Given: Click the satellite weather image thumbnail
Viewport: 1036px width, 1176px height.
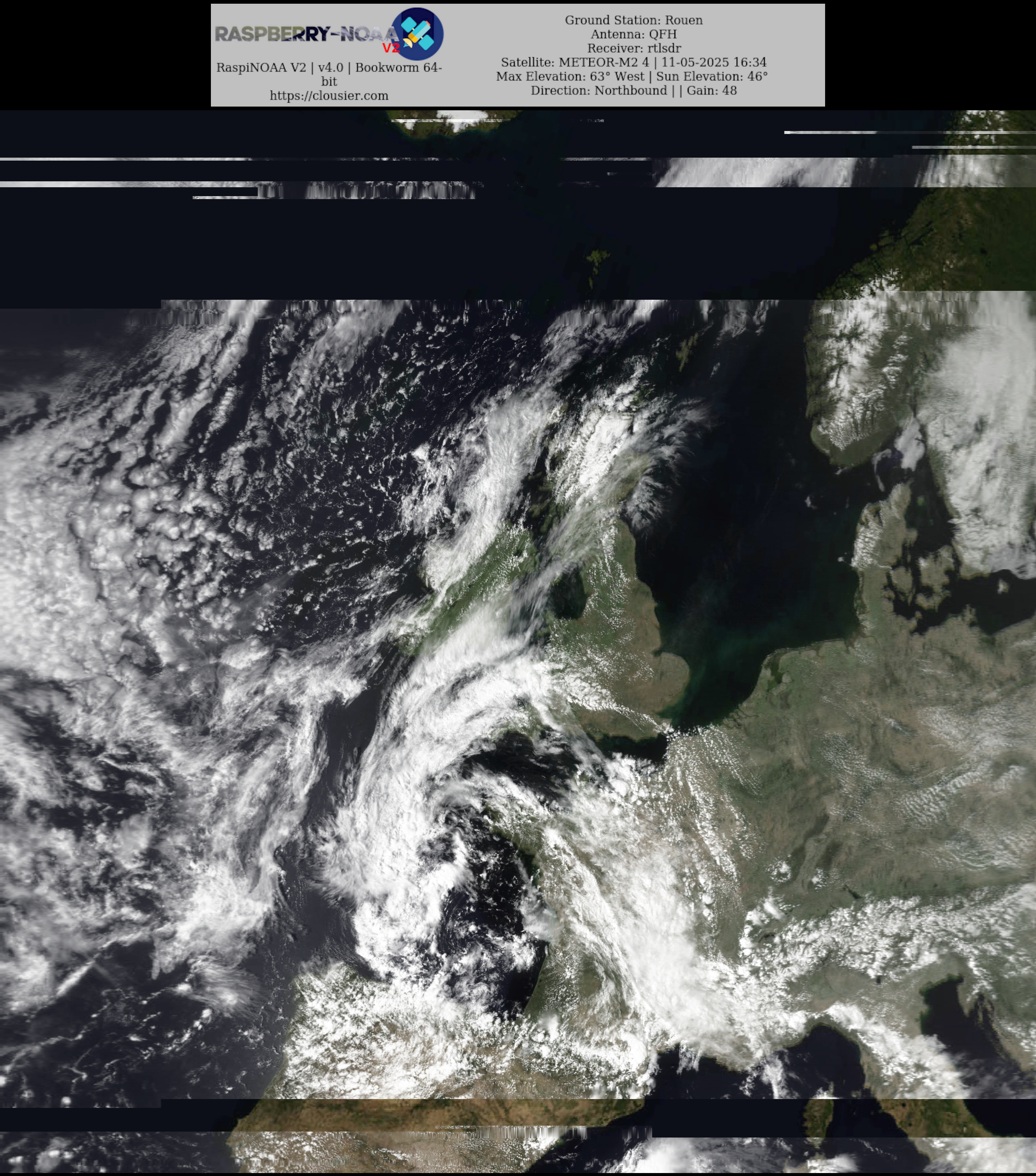Looking at the screenshot, I should (x=518, y=642).
